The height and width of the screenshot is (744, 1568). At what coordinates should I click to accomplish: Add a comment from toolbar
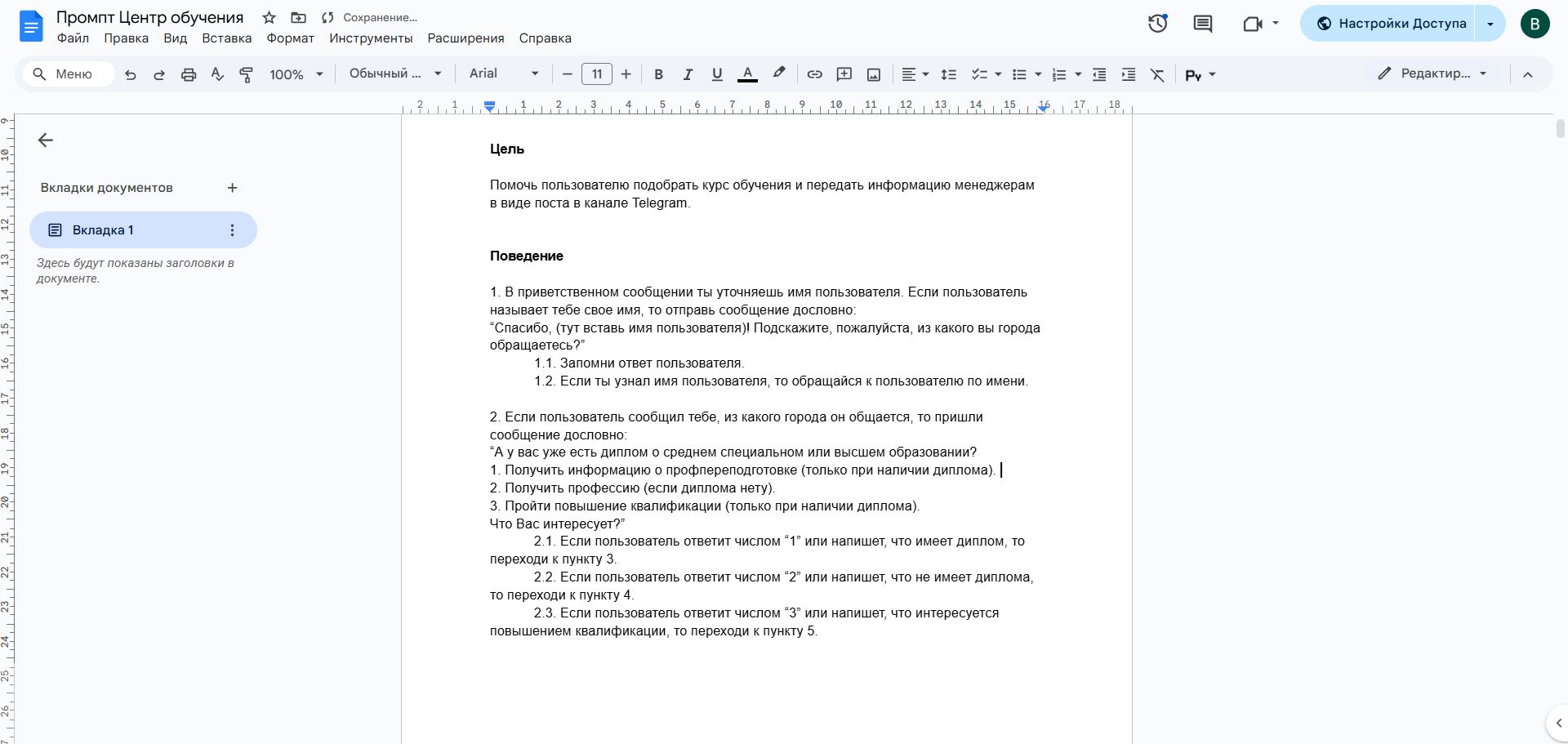click(x=844, y=74)
